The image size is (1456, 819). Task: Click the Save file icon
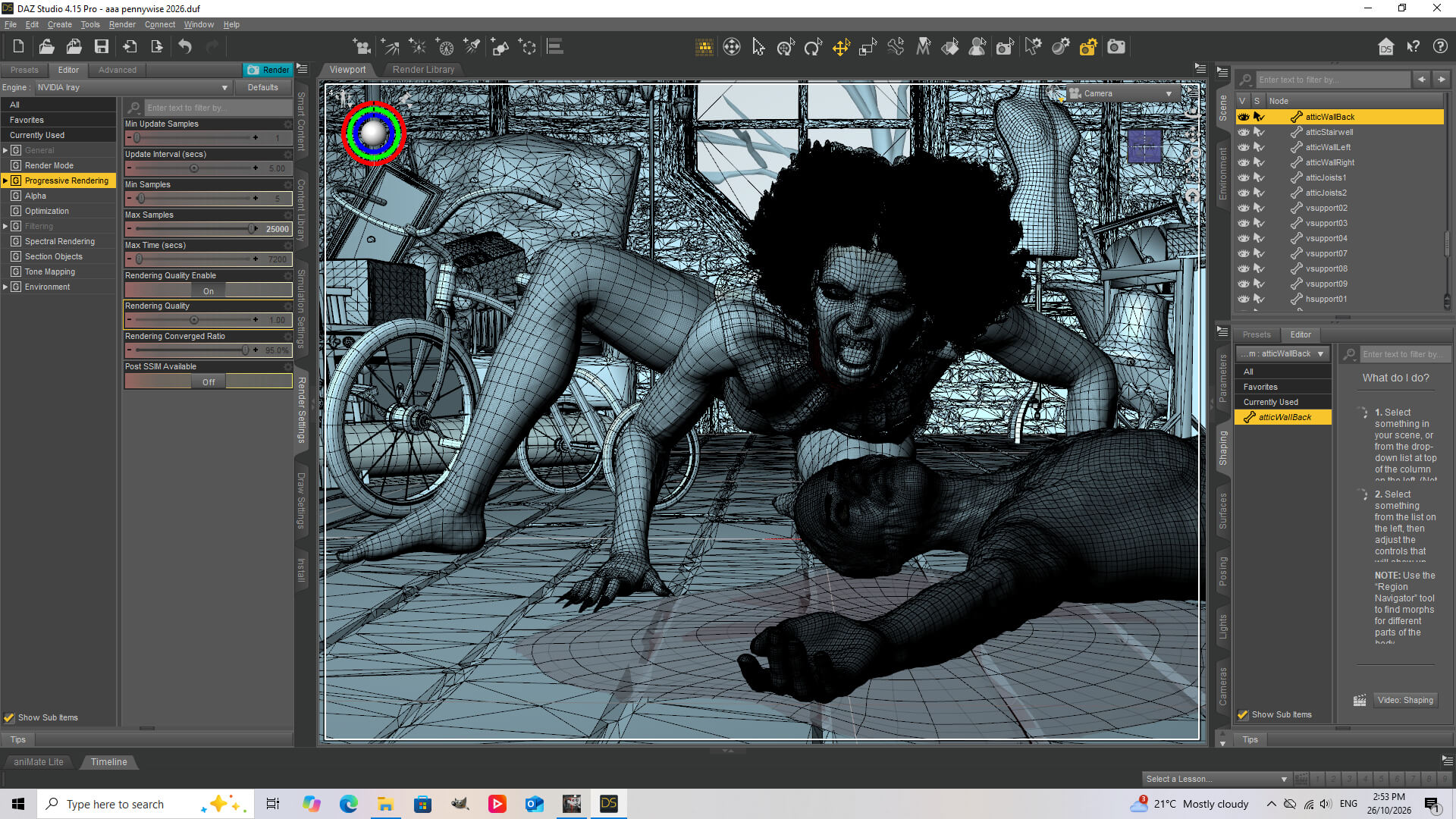(x=102, y=47)
